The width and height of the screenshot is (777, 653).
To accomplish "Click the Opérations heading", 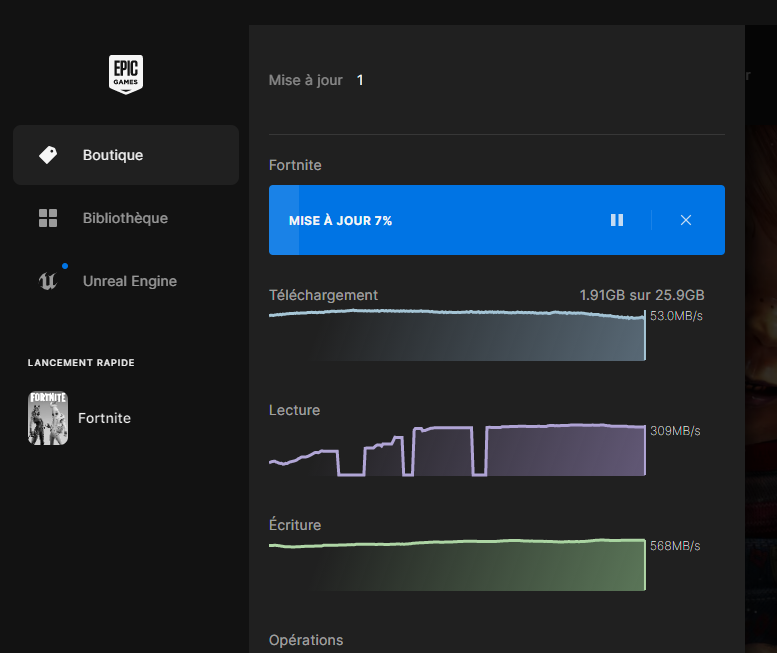I will coord(306,640).
